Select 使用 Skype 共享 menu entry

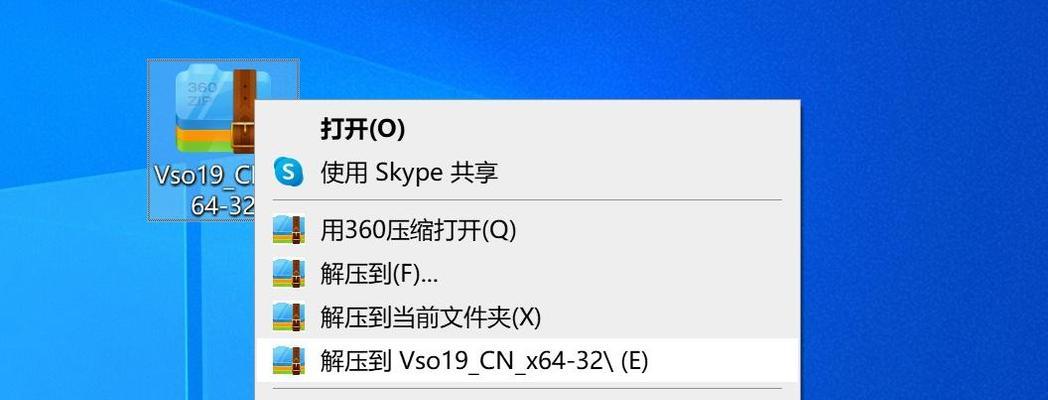click(408, 172)
